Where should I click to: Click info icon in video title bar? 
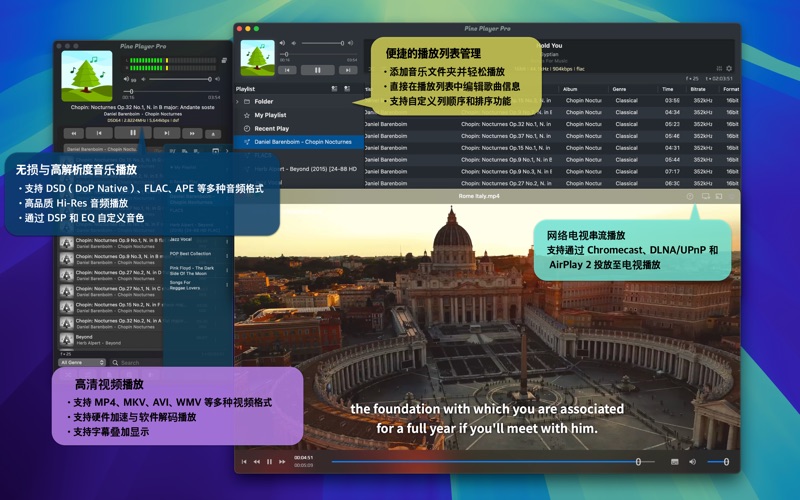pyautogui.click(x=690, y=196)
